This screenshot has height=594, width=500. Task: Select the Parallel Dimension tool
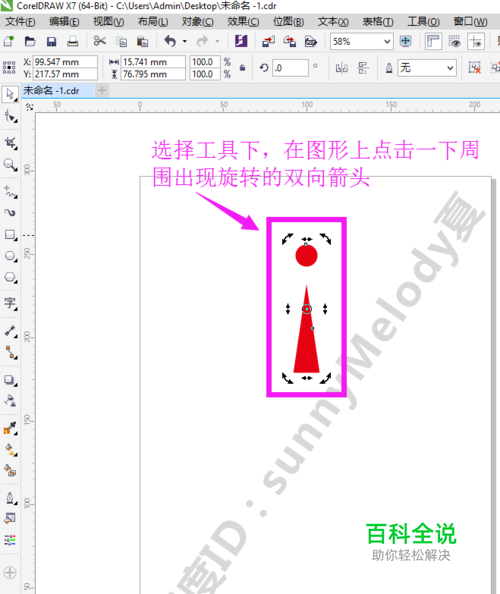(10, 331)
